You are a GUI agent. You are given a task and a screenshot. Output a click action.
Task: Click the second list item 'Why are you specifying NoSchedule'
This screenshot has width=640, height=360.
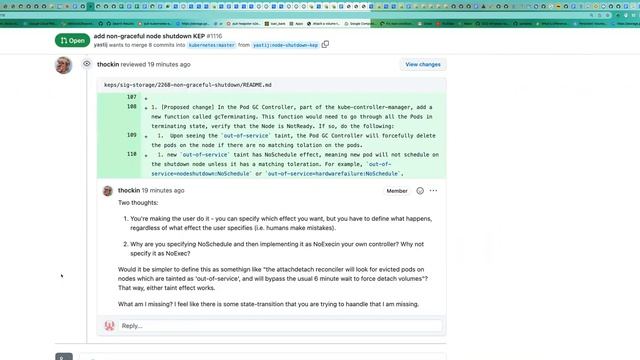tap(277, 249)
